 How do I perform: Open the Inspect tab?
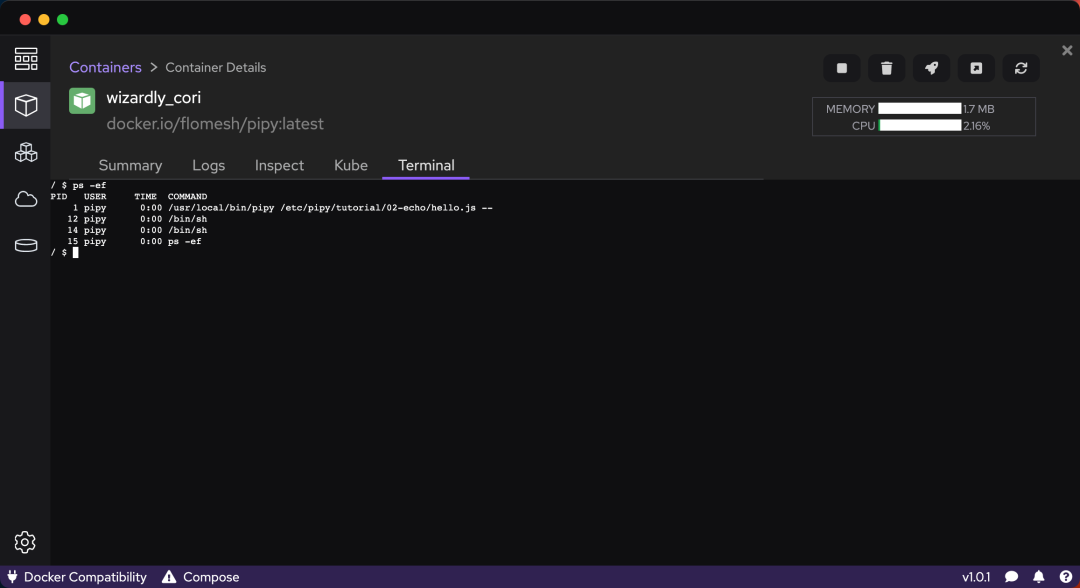point(279,165)
